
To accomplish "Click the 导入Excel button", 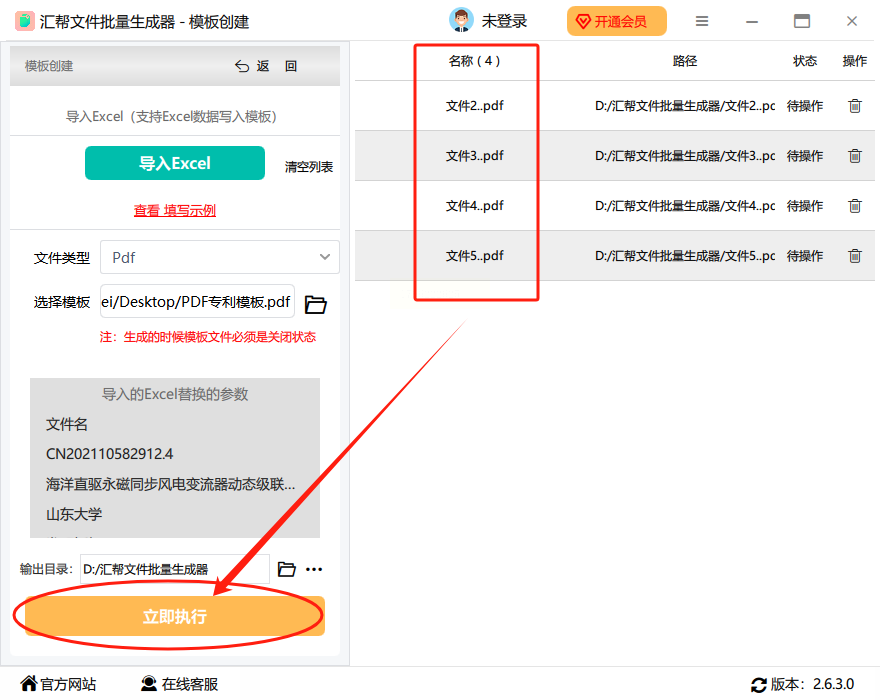I will coord(175,163).
